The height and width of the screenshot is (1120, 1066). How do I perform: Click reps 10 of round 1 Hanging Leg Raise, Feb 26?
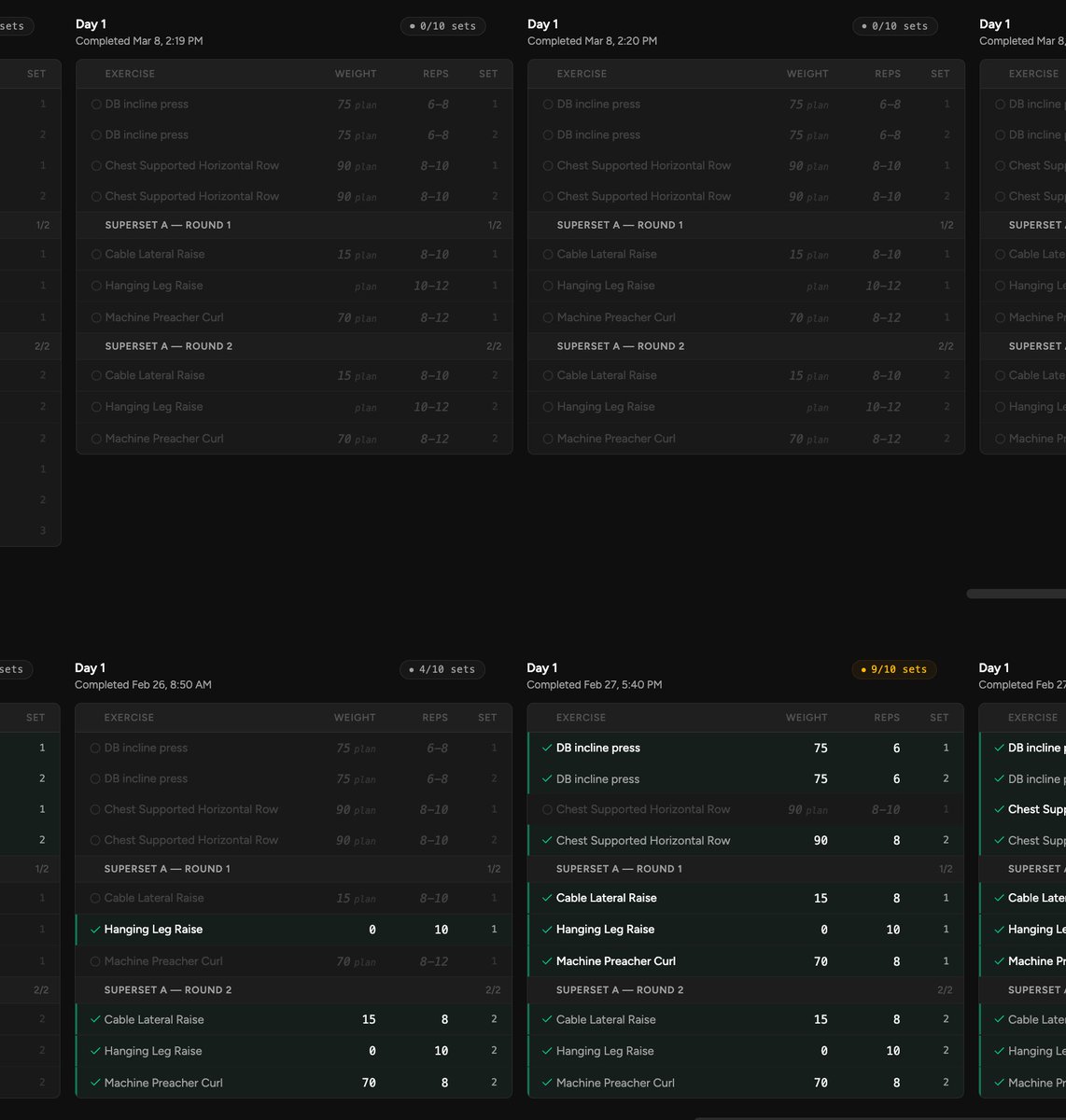[x=442, y=930]
